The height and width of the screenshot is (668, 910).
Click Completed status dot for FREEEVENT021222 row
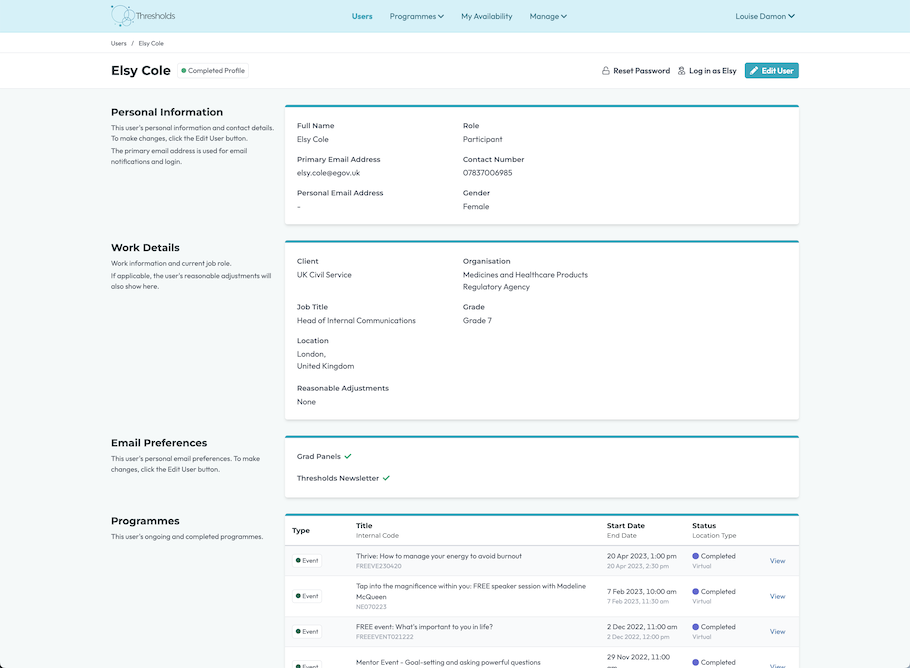point(696,627)
